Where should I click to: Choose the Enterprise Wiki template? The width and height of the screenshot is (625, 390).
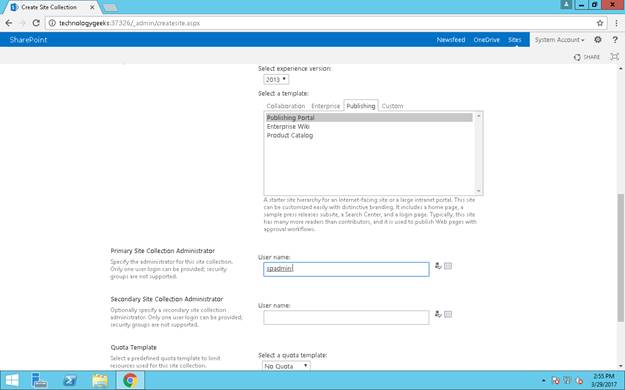coord(369,126)
